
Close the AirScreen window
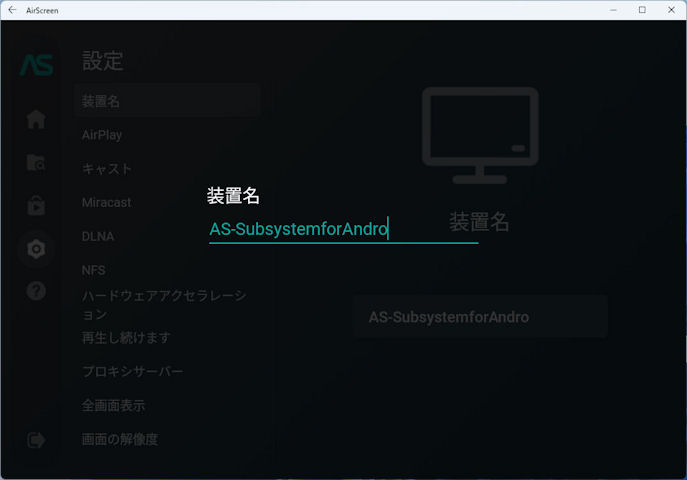[x=671, y=10]
